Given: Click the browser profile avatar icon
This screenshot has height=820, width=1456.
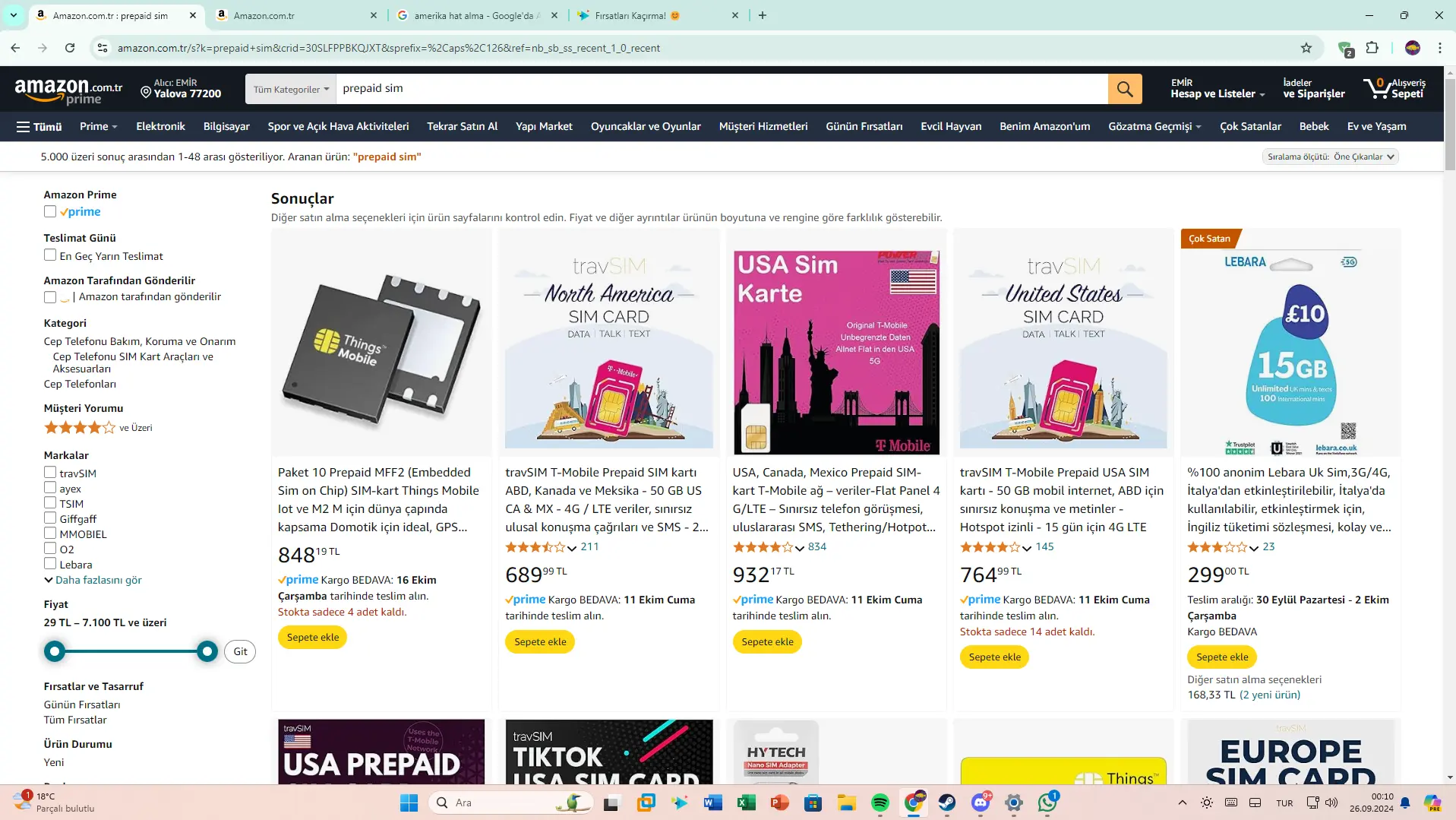Looking at the screenshot, I should pyautogui.click(x=1413, y=48).
